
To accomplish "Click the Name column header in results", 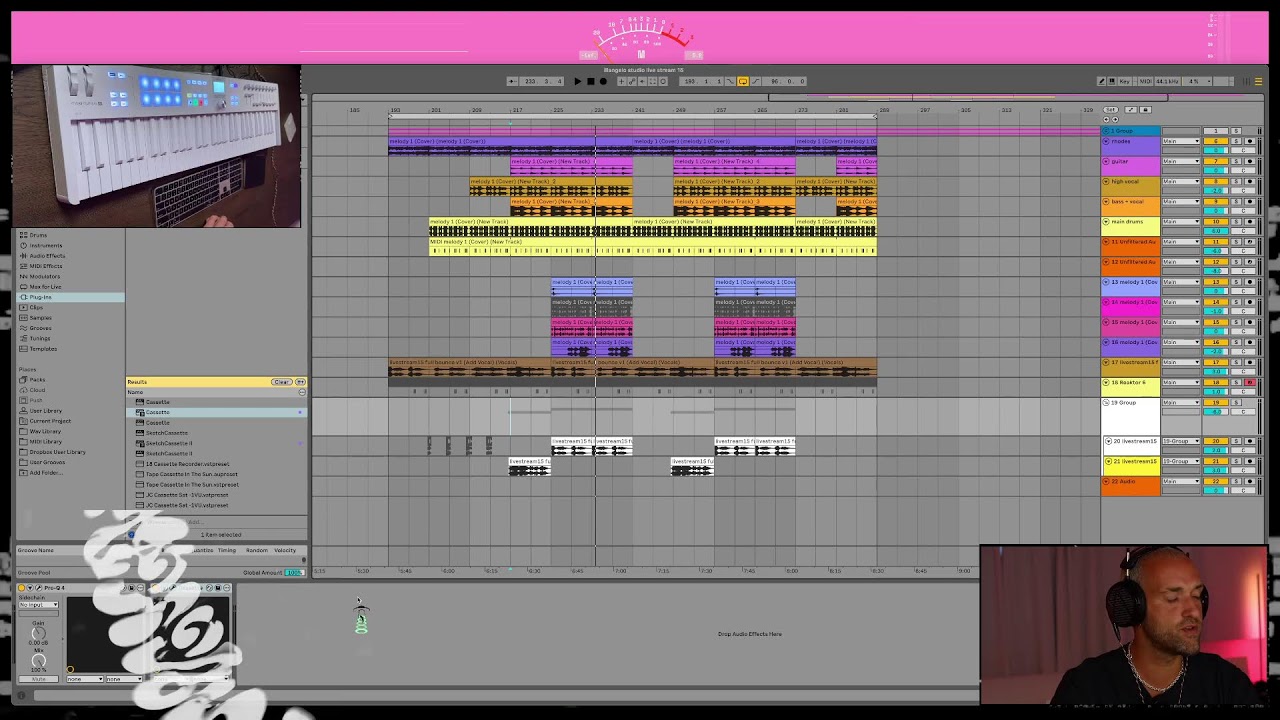I will [x=136, y=392].
